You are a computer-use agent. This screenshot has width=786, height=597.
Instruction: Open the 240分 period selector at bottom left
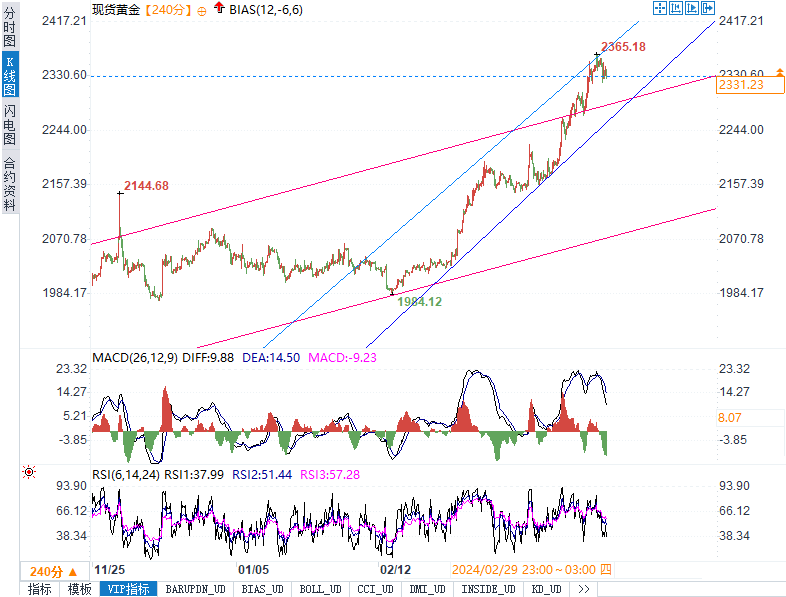pos(52,571)
